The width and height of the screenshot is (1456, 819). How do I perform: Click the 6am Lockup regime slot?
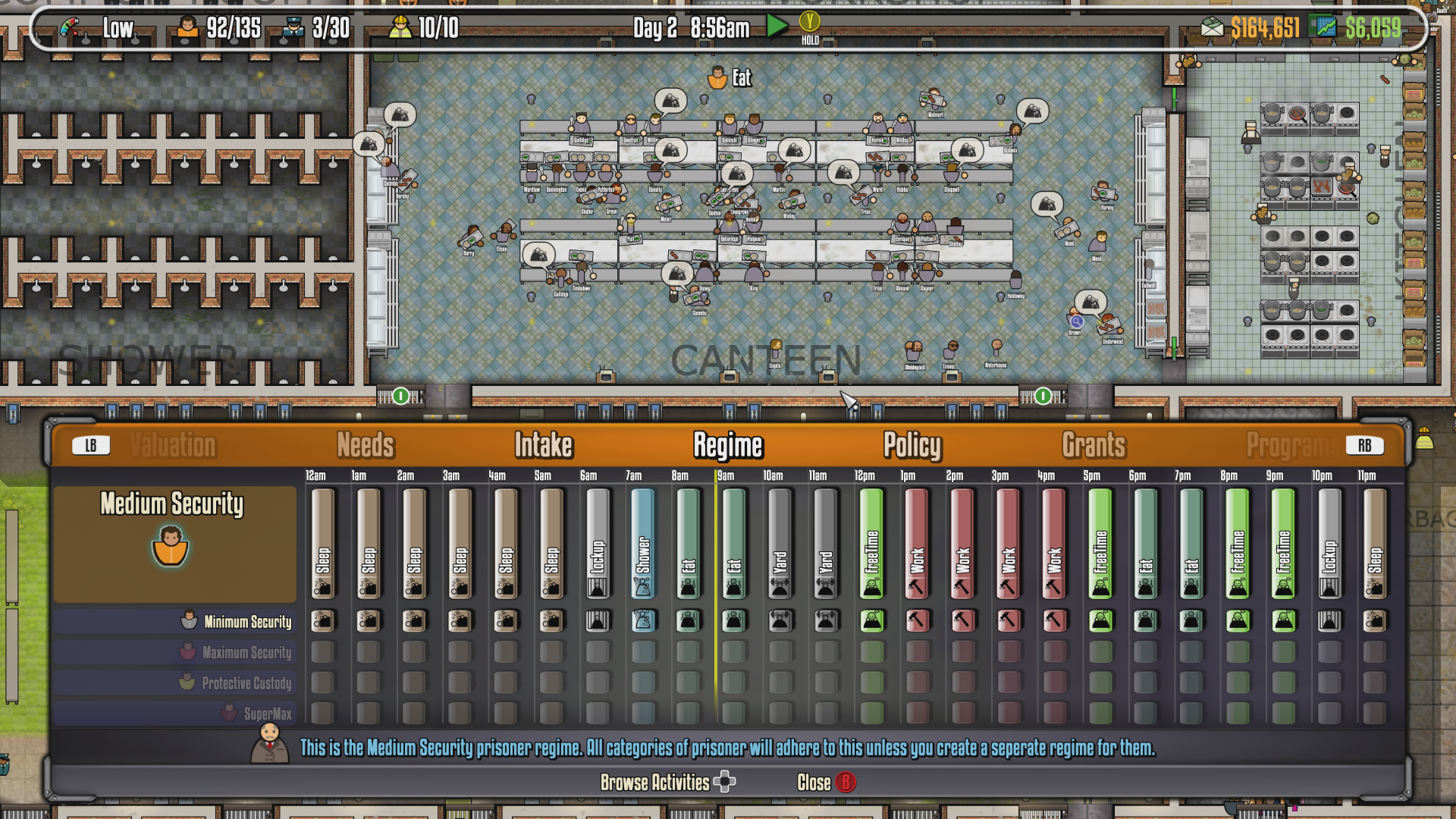[x=597, y=544]
